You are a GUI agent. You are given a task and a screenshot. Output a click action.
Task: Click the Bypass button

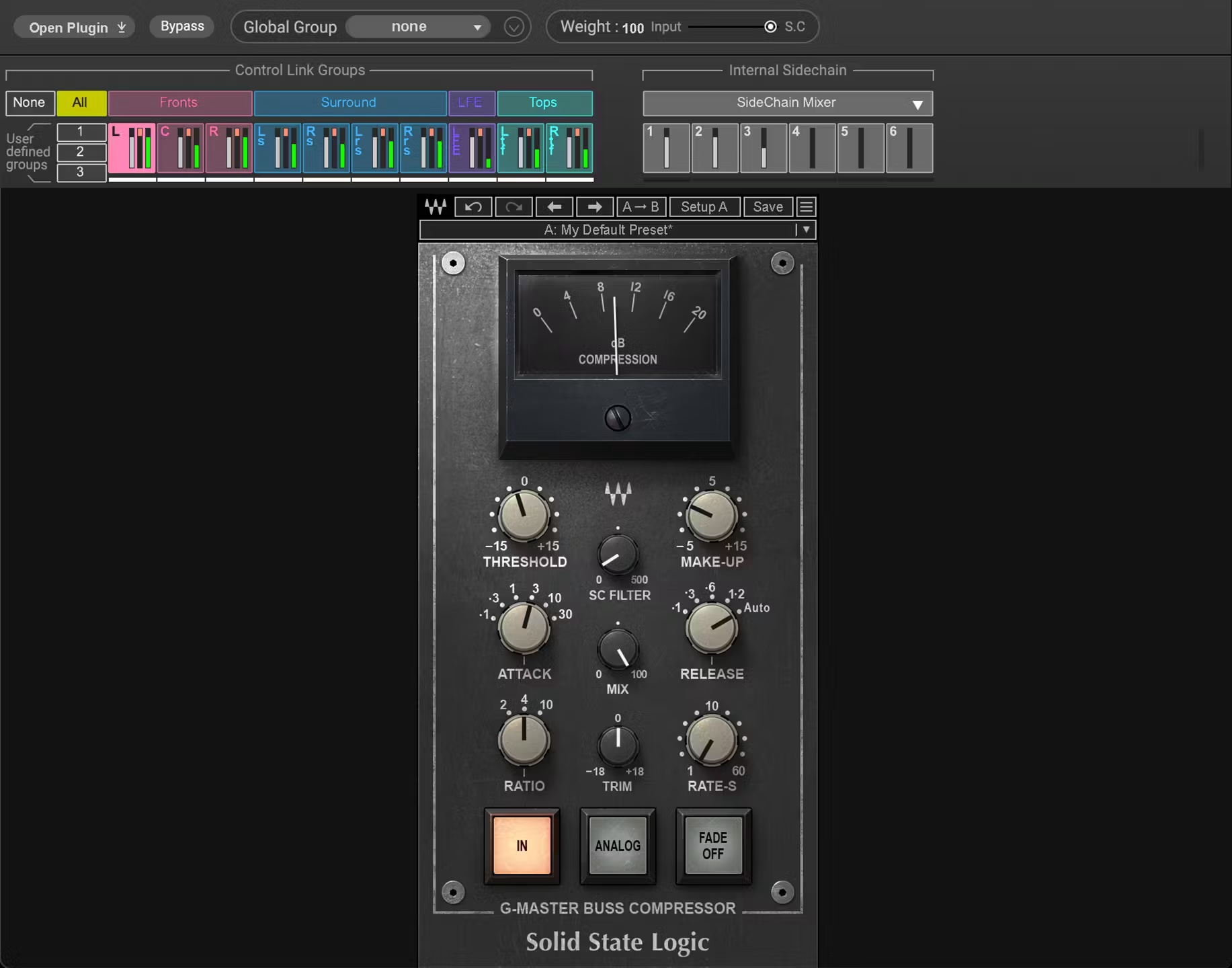click(x=181, y=26)
